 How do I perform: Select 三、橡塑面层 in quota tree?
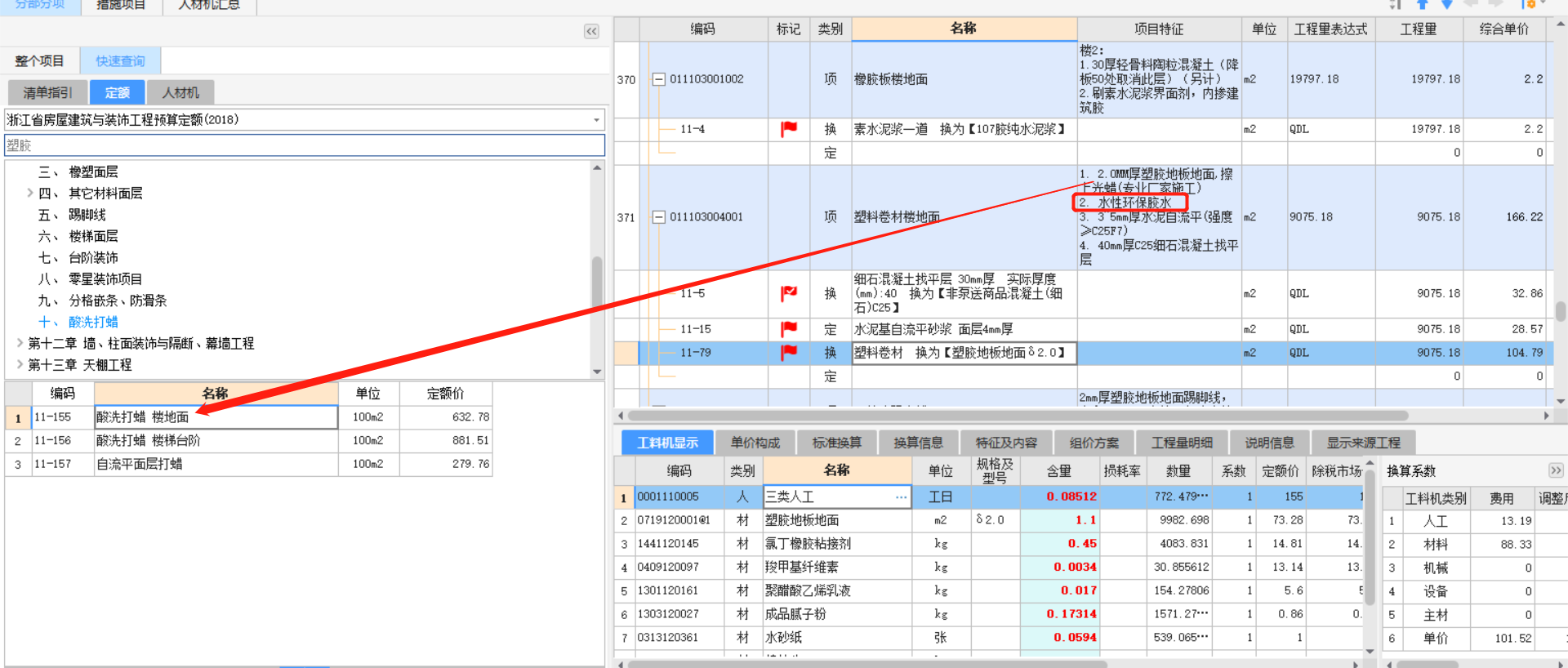click(x=78, y=172)
